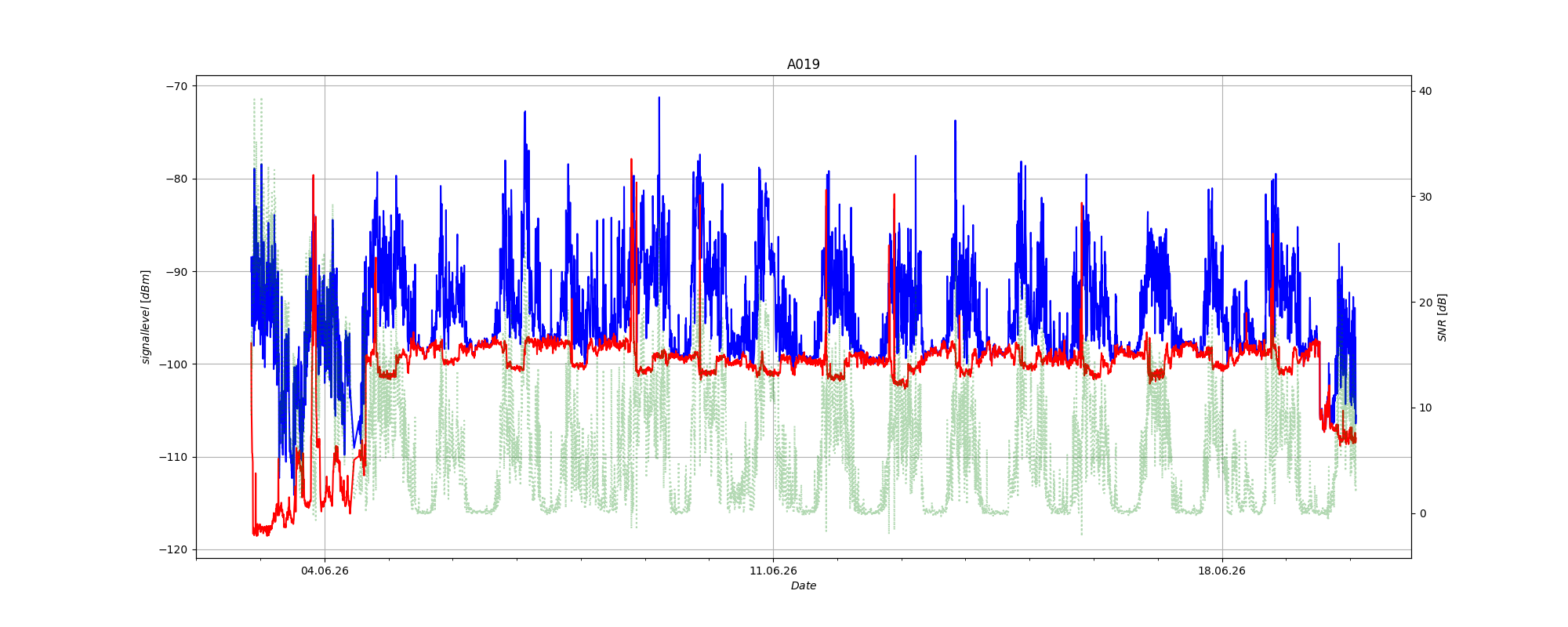This screenshot has height=627, width=1568.
Task: Select the "−70" signal level tick label
Action: click(176, 86)
